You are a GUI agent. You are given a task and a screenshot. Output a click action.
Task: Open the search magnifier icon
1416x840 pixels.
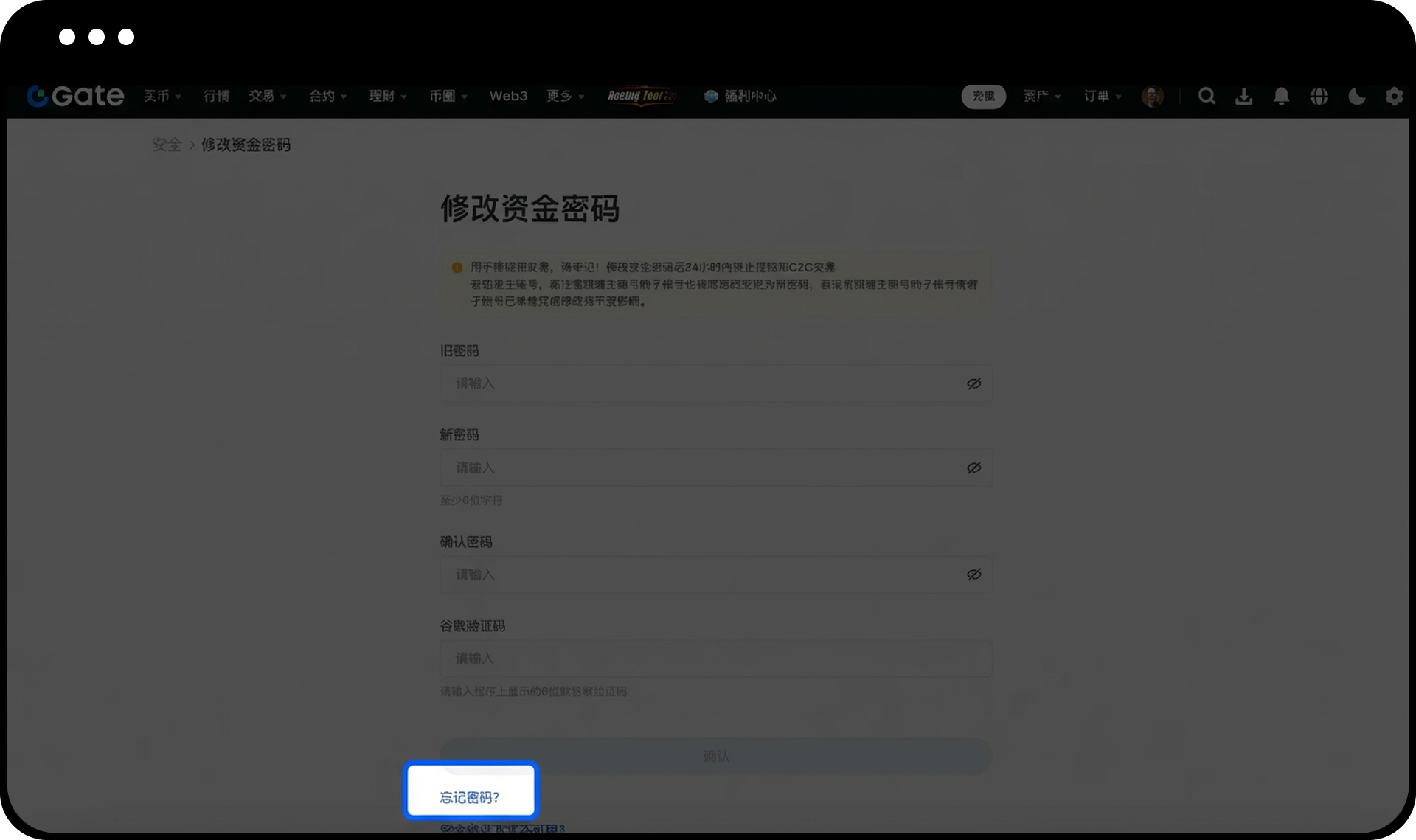pos(1207,96)
